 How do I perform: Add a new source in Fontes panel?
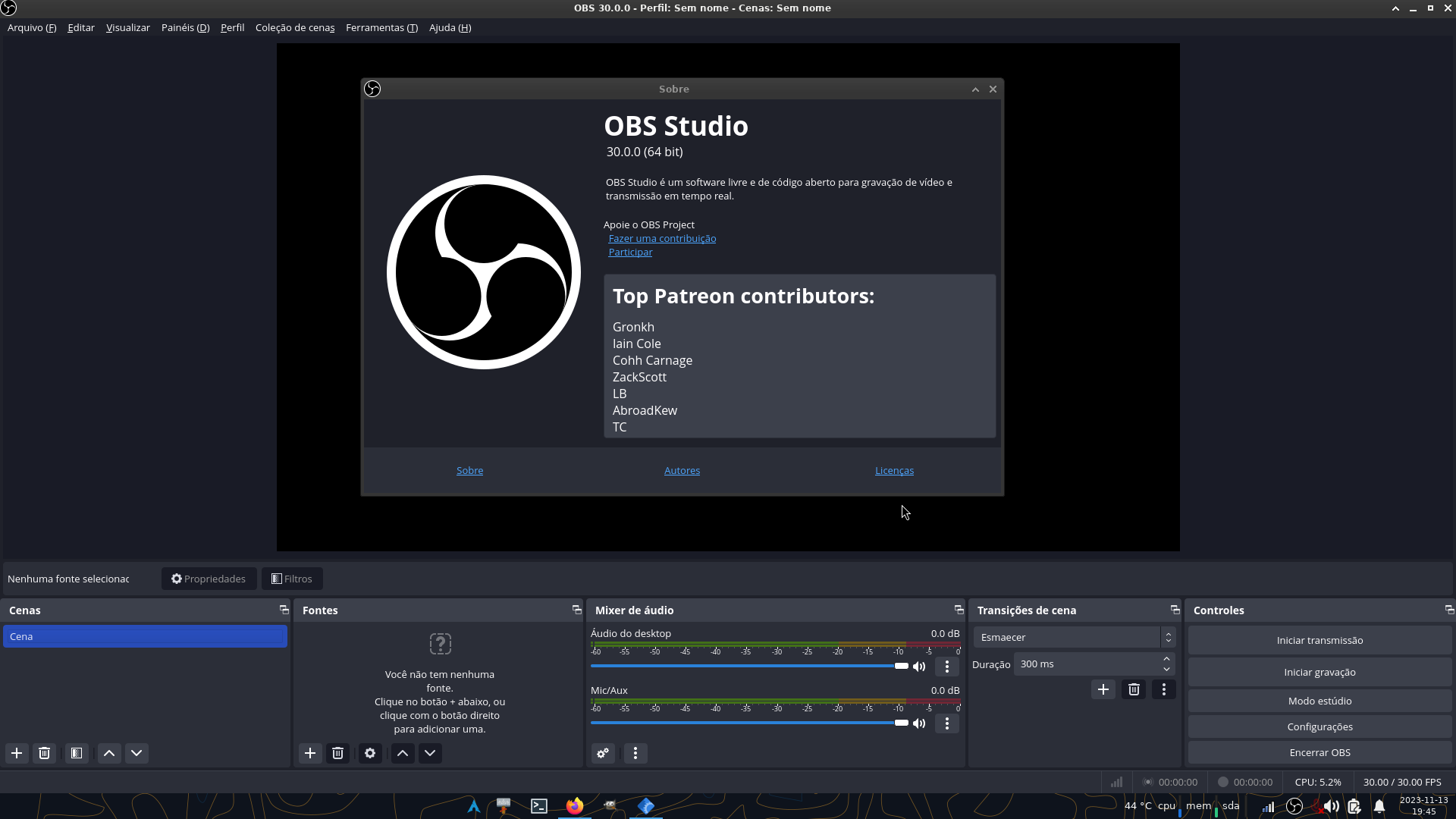309,753
